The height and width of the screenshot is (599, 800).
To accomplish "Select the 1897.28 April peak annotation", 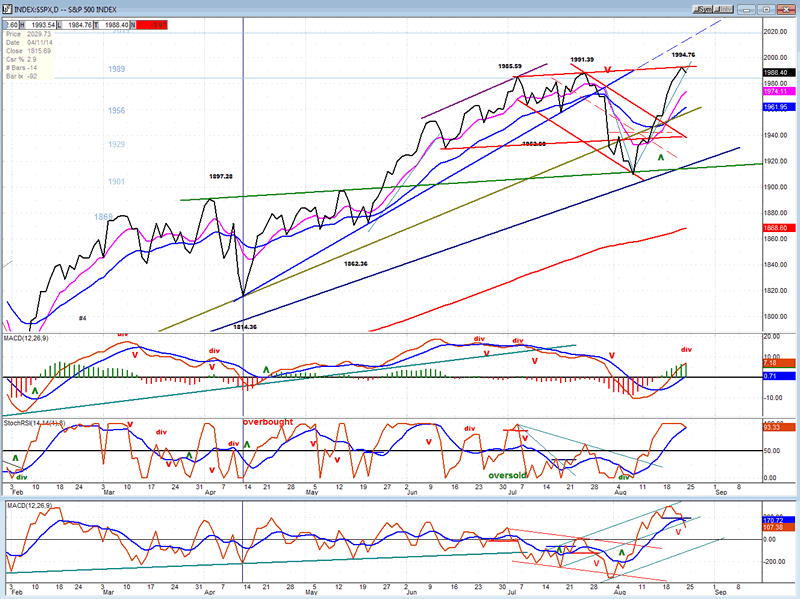I will 220,177.
